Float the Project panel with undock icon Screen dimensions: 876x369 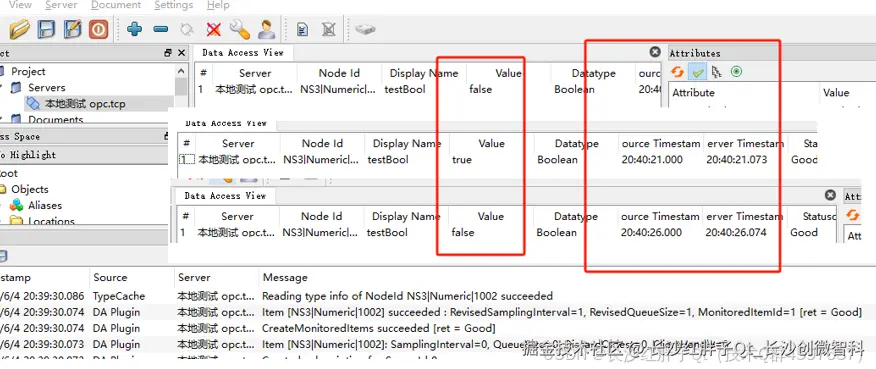tap(168, 53)
